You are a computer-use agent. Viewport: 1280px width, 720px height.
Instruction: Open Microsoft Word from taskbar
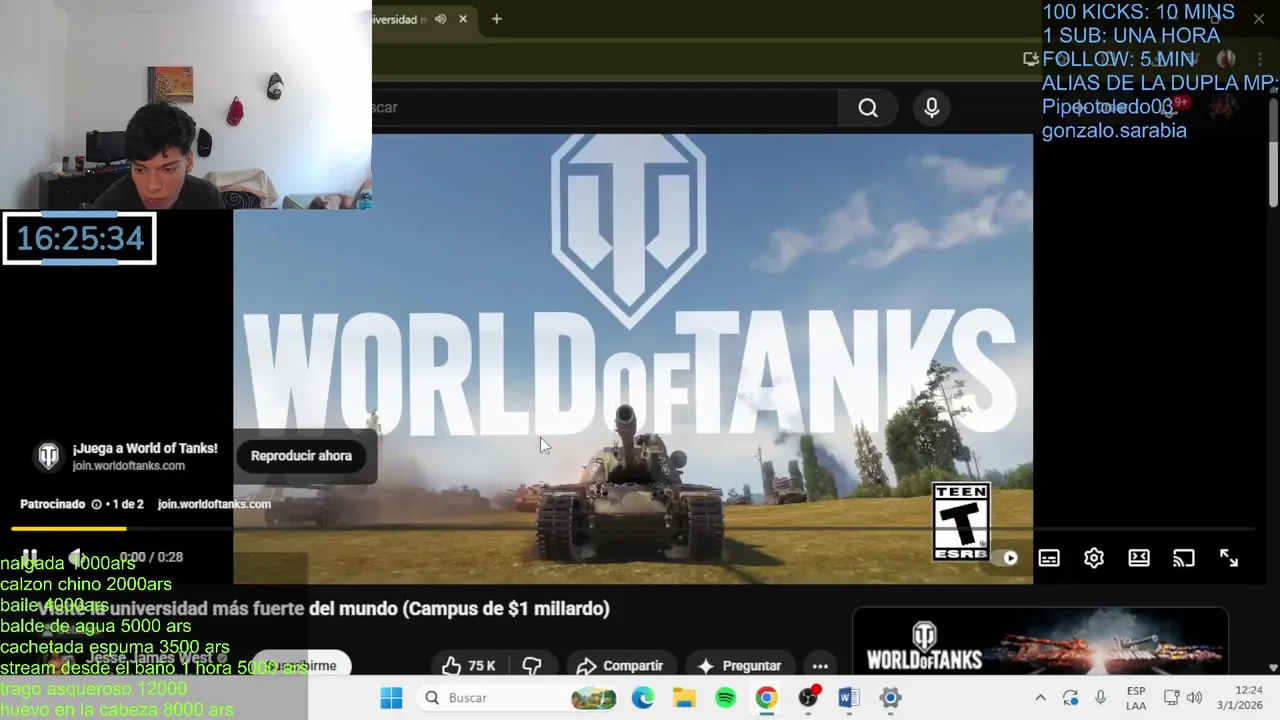point(849,698)
